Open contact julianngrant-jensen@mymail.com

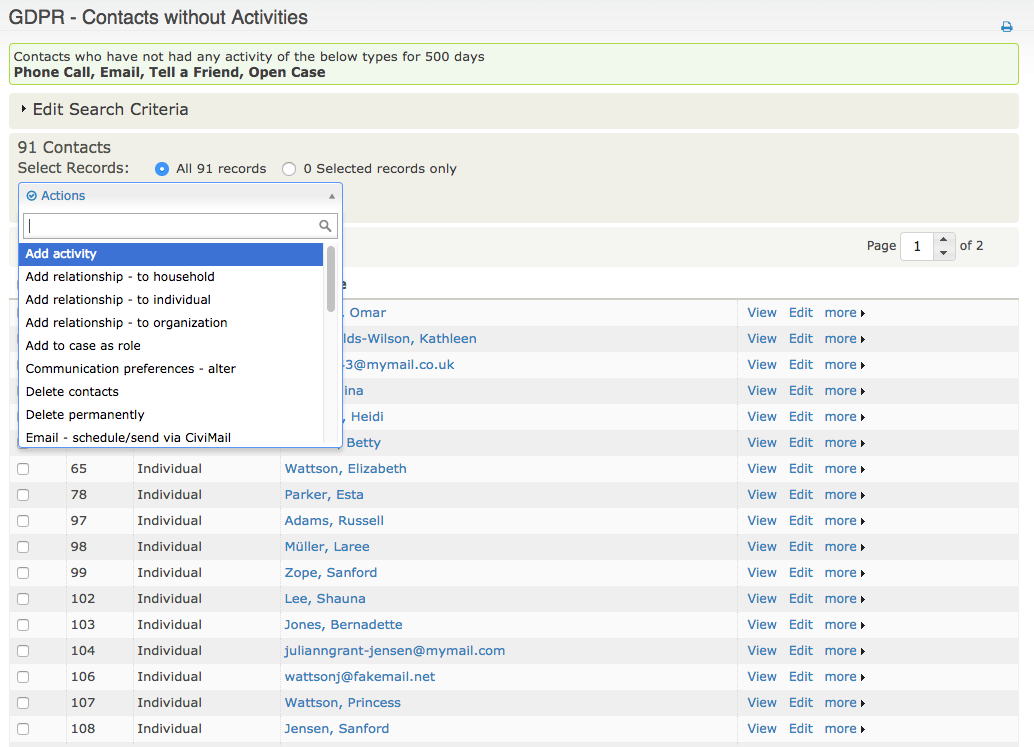394,651
